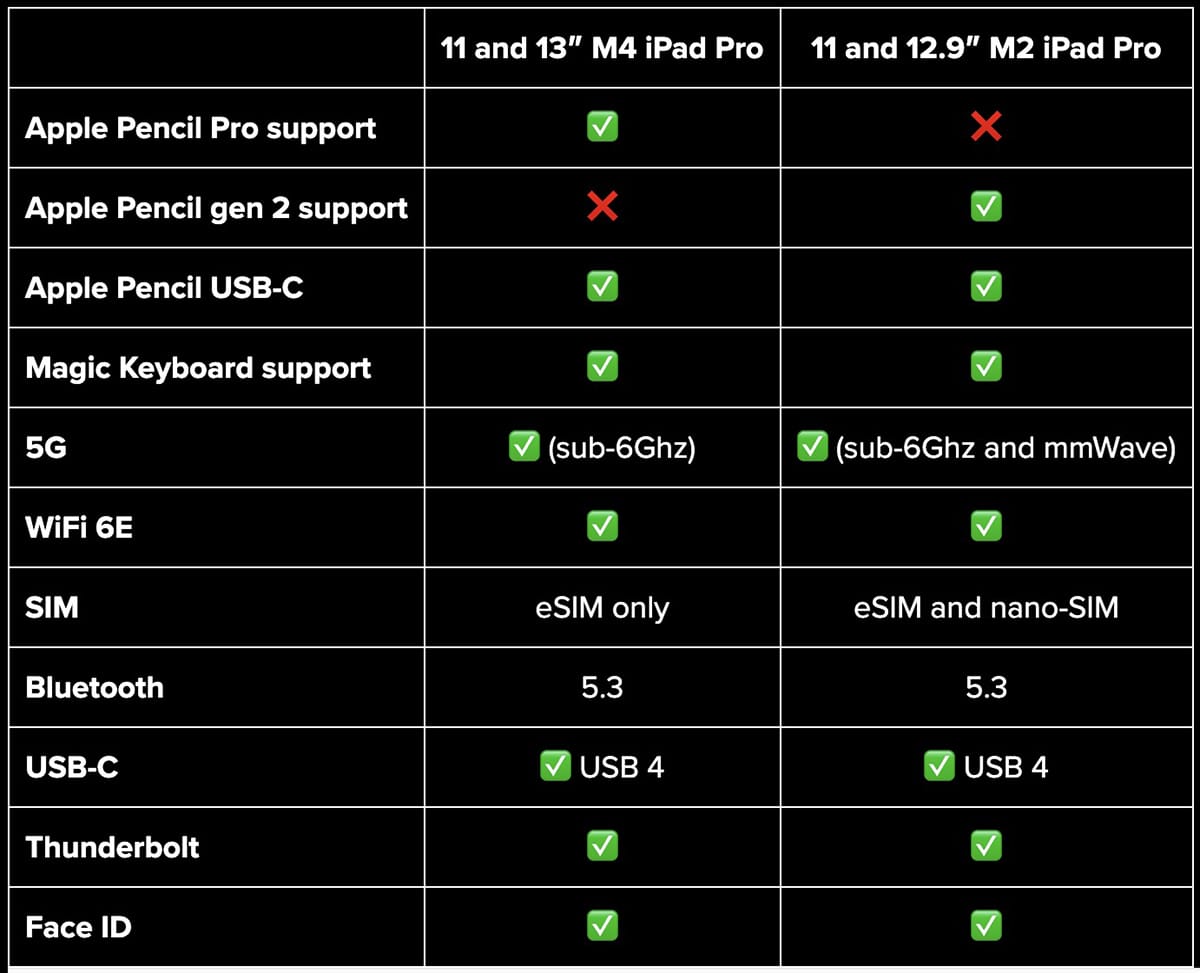Screen dimensions: 1200x973
Task: Click the Magic Keyboard support row label
Action: point(198,368)
